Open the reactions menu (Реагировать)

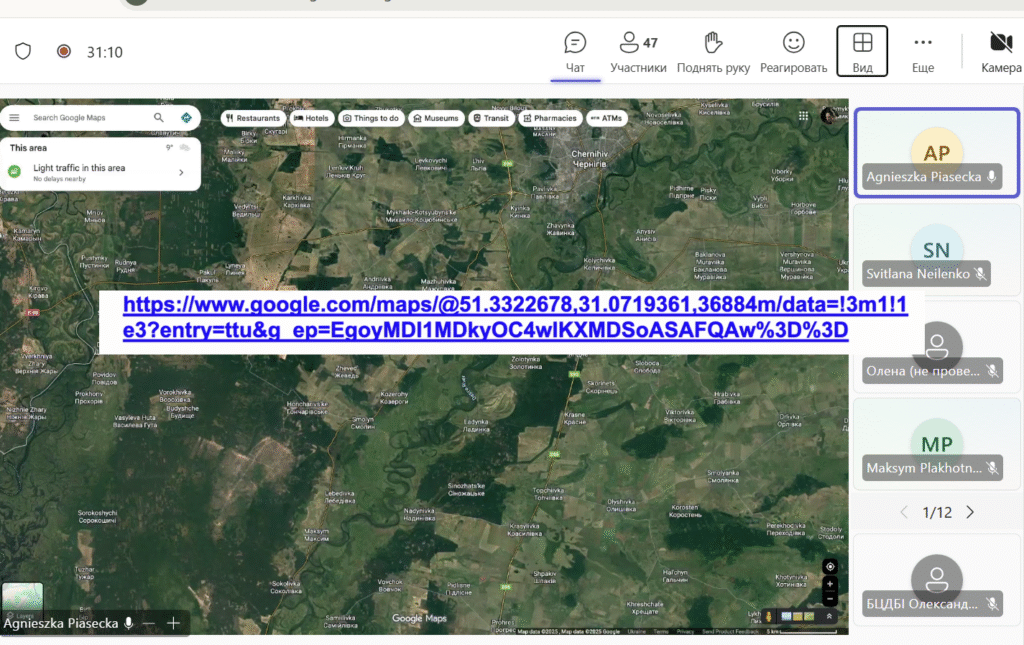click(x=793, y=52)
